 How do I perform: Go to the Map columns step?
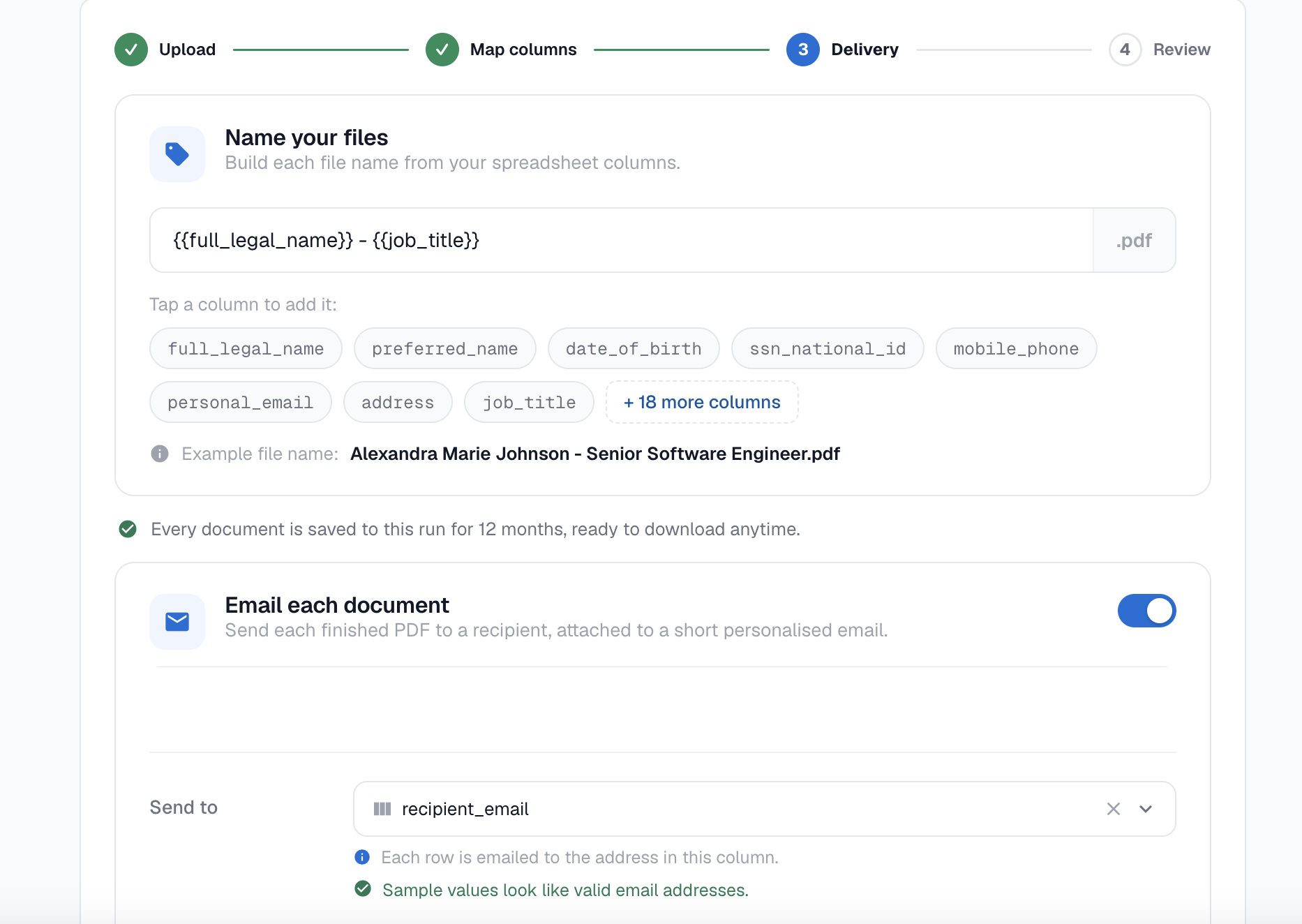(x=523, y=50)
